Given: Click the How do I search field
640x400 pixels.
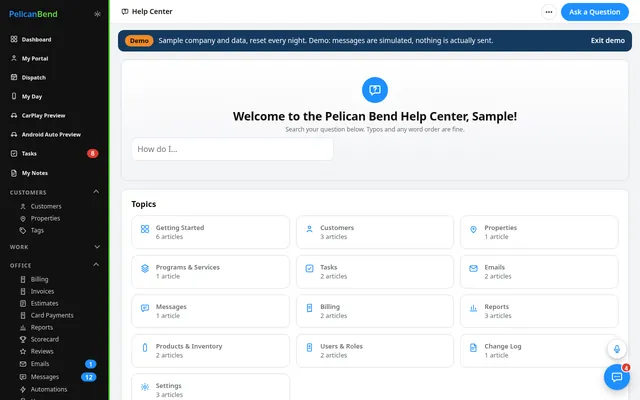Looking at the screenshot, I should coord(232,149).
